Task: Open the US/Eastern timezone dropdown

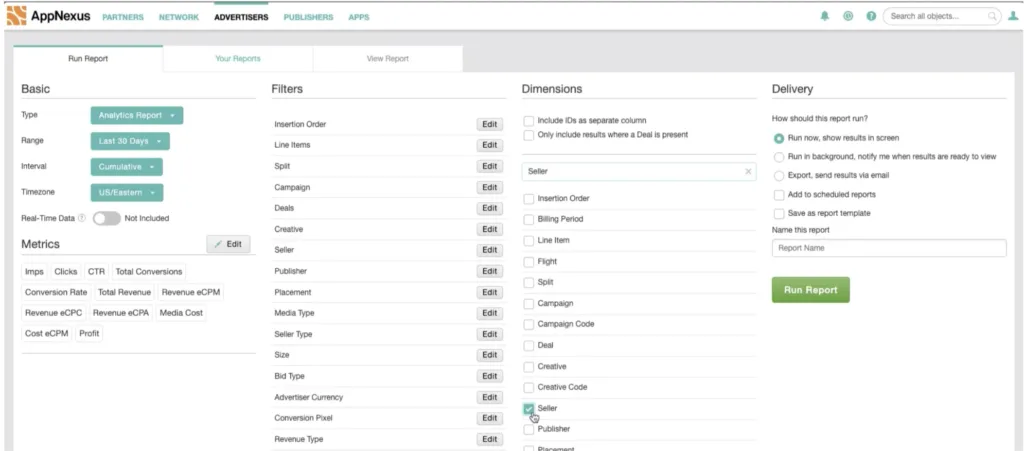Action: pos(127,193)
